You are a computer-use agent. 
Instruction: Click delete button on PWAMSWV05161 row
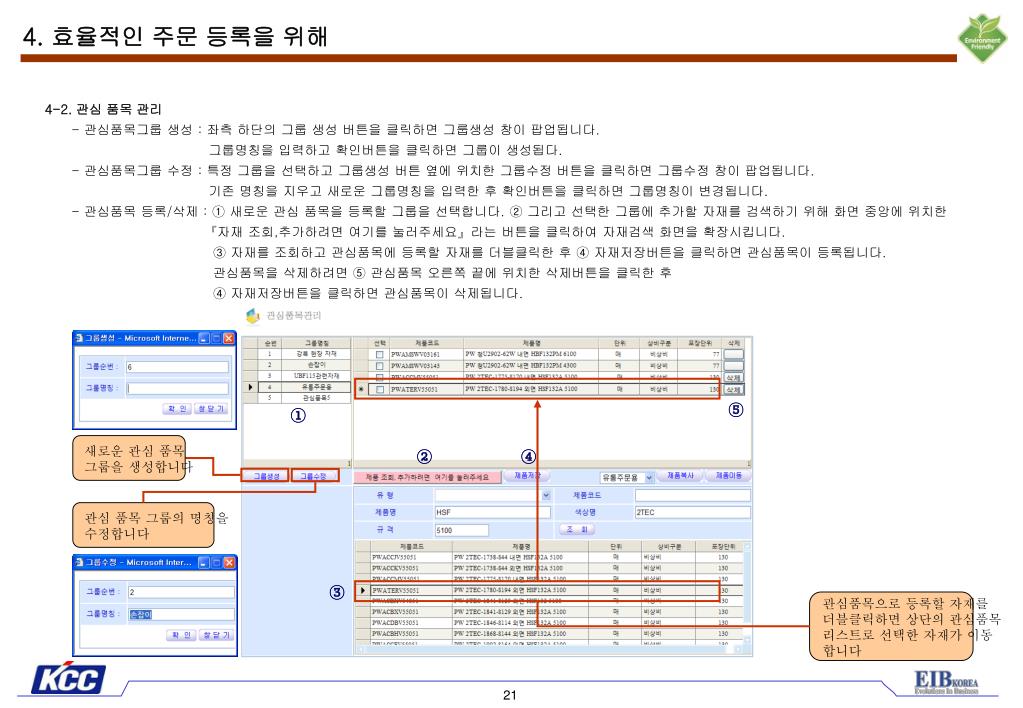733,354
